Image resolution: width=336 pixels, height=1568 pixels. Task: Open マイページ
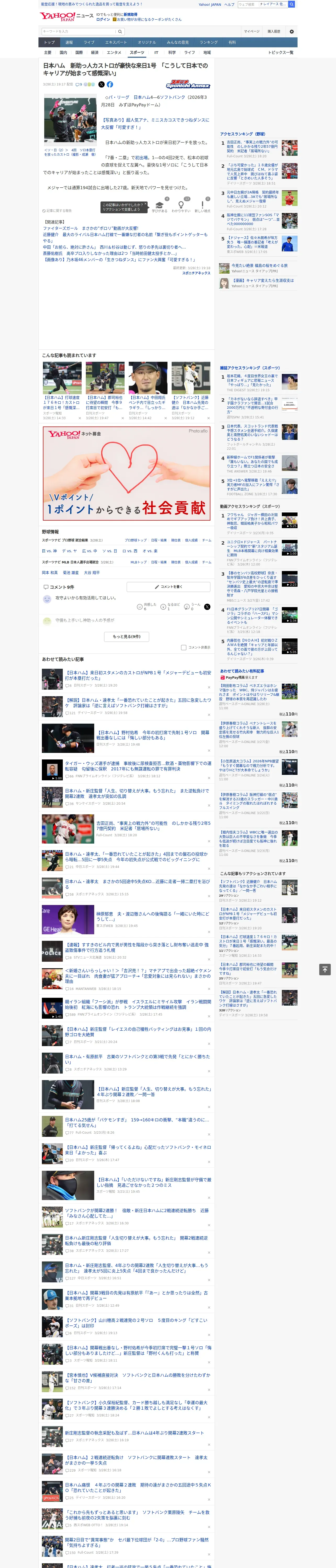coord(252,32)
